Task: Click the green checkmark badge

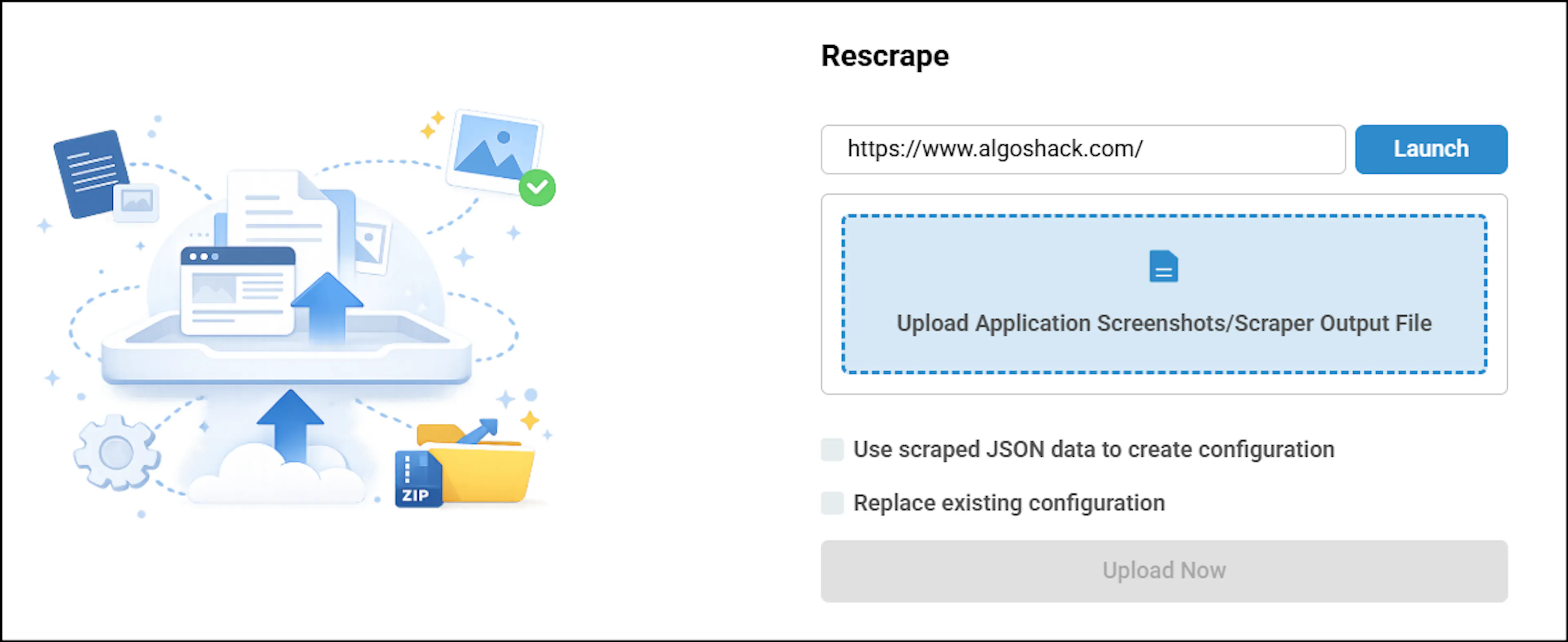Action: [x=537, y=187]
